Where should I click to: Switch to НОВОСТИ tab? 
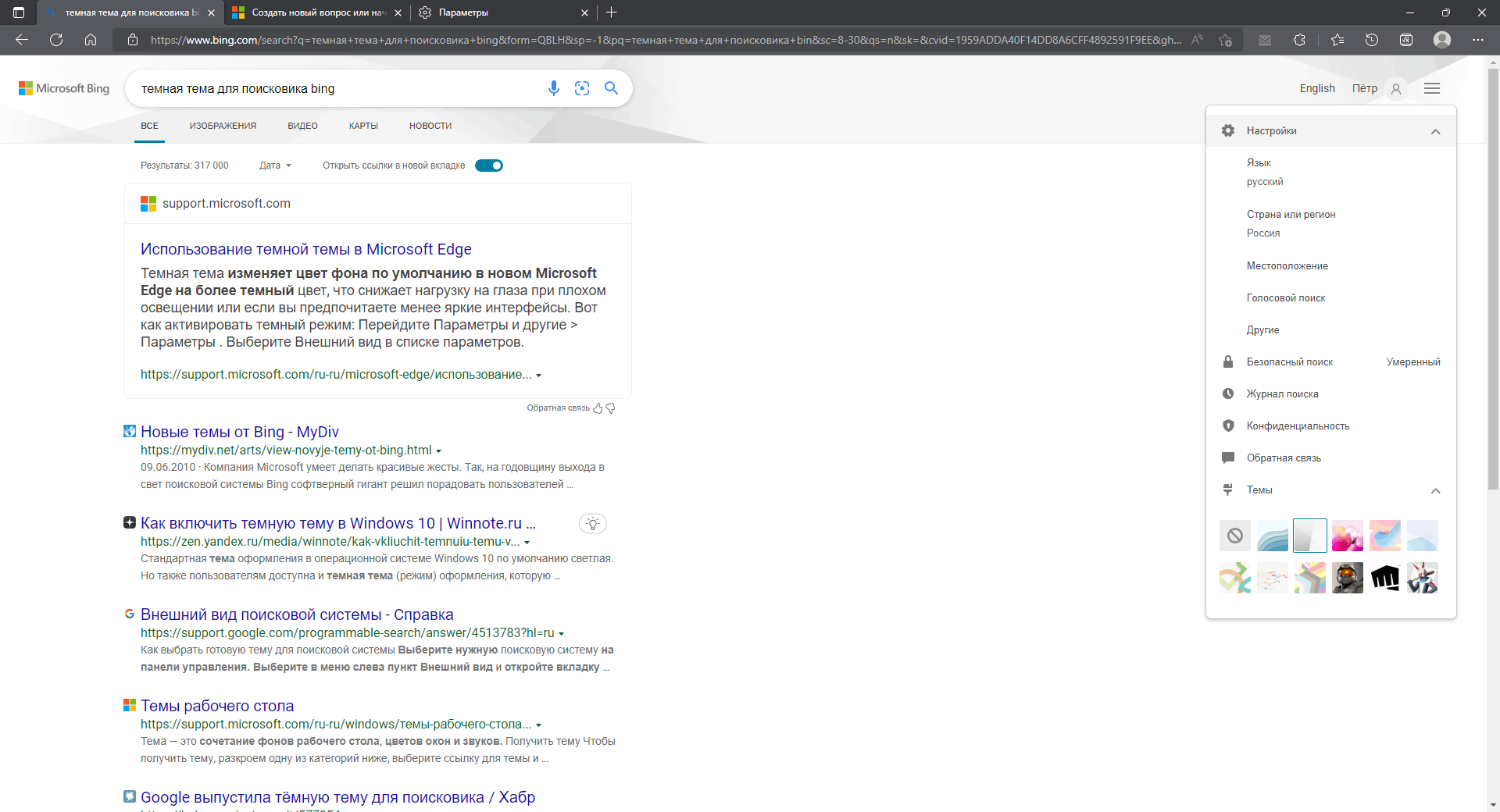click(x=430, y=126)
